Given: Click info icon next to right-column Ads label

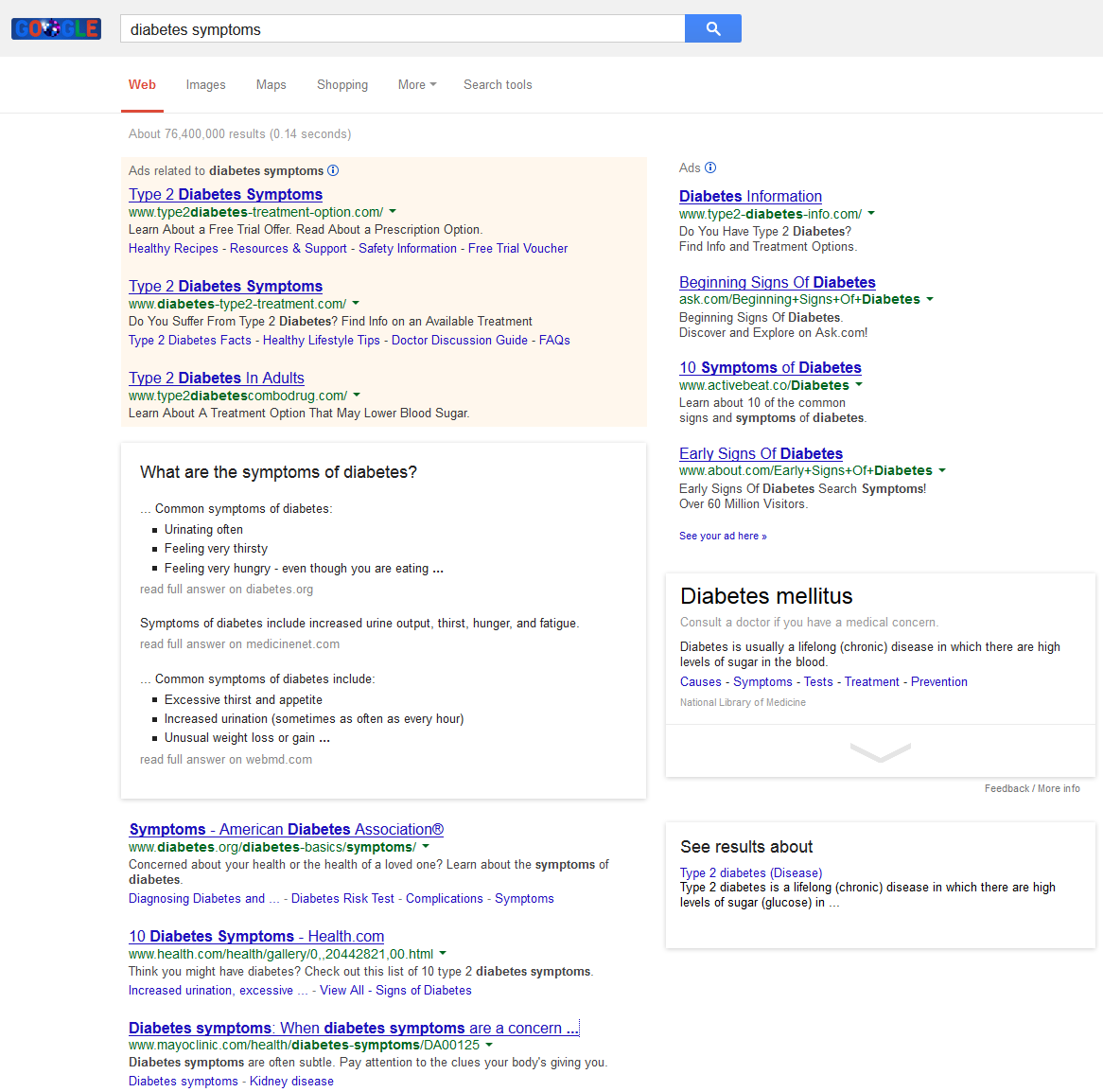Looking at the screenshot, I should point(710,167).
